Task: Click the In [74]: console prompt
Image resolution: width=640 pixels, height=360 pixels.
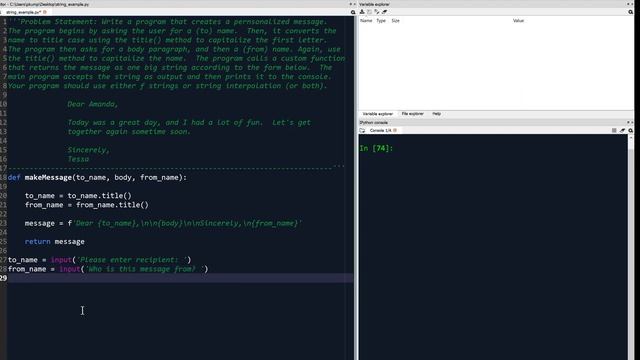Action: click(x=376, y=148)
